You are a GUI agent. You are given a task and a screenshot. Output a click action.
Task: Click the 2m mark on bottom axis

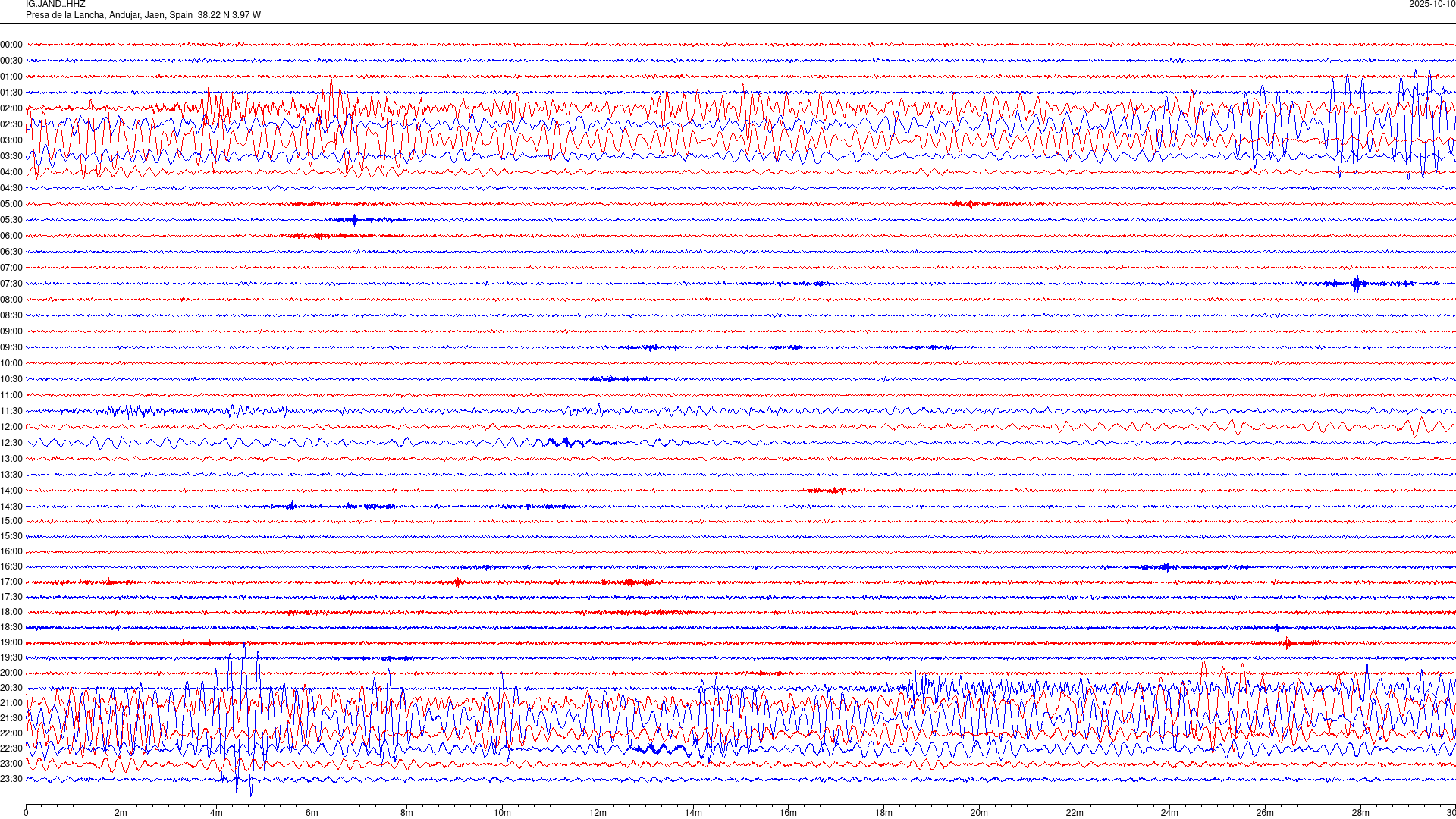[x=121, y=813]
